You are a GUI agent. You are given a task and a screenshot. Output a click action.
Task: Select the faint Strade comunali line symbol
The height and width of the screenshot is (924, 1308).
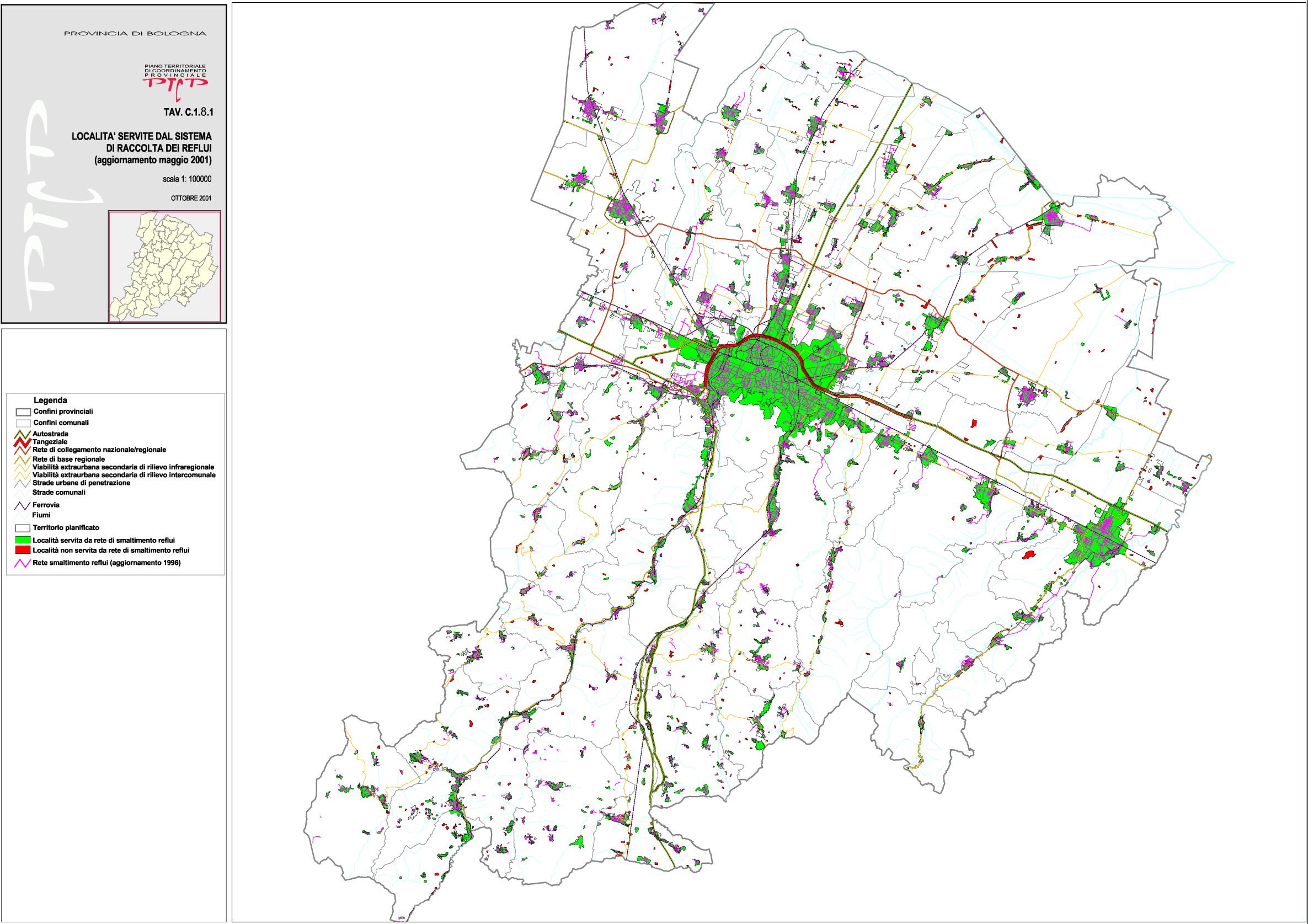[x=23, y=492]
